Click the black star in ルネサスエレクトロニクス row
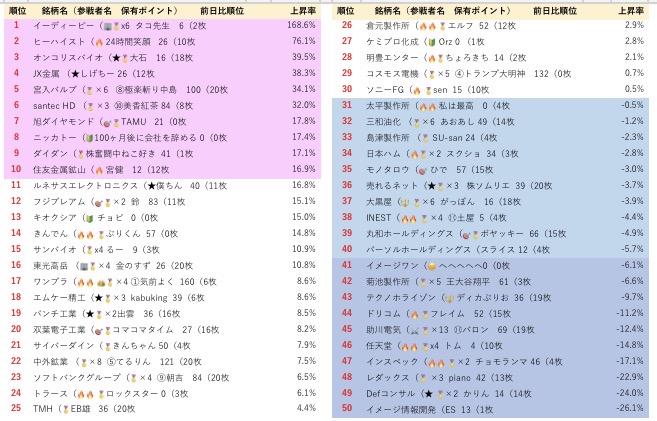 (150, 186)
